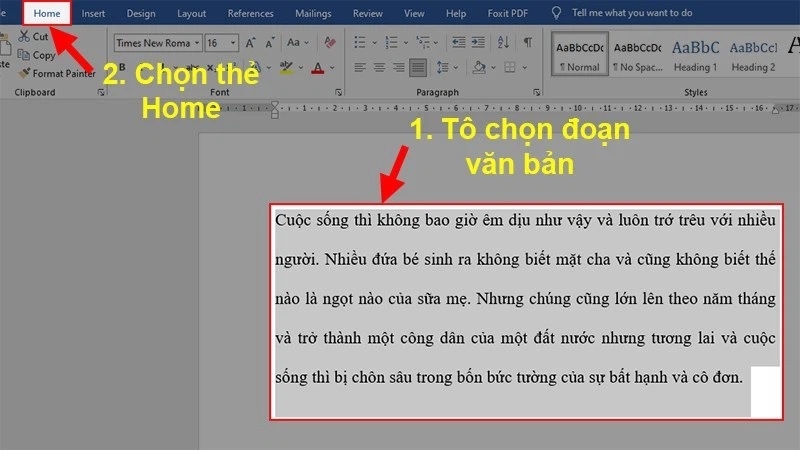Toggle Show/Hide paragraph marks
The height and width of the screenshot is (450, 800).
527,43
